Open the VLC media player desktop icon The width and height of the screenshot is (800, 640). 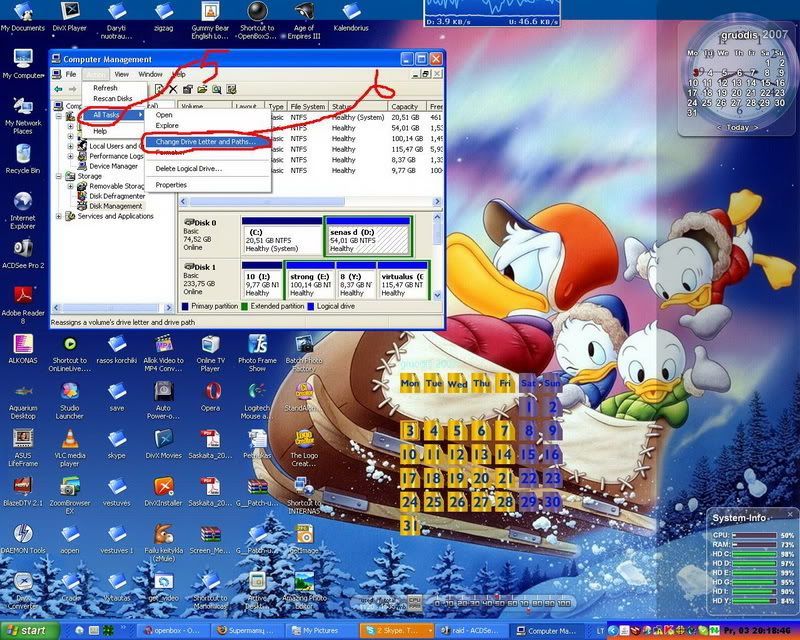(69, 448)
